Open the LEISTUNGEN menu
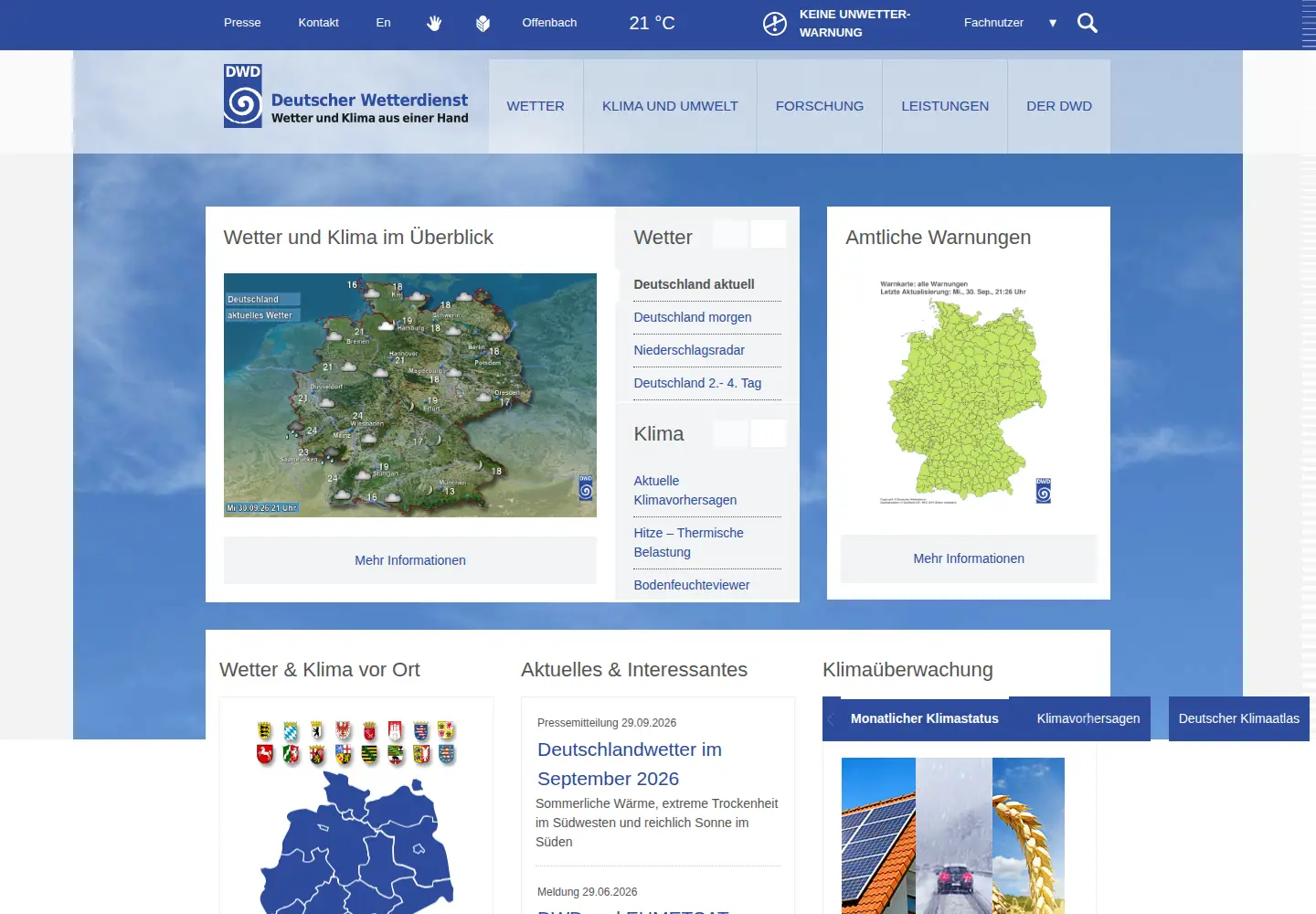1316x914 pixels. 945,106
